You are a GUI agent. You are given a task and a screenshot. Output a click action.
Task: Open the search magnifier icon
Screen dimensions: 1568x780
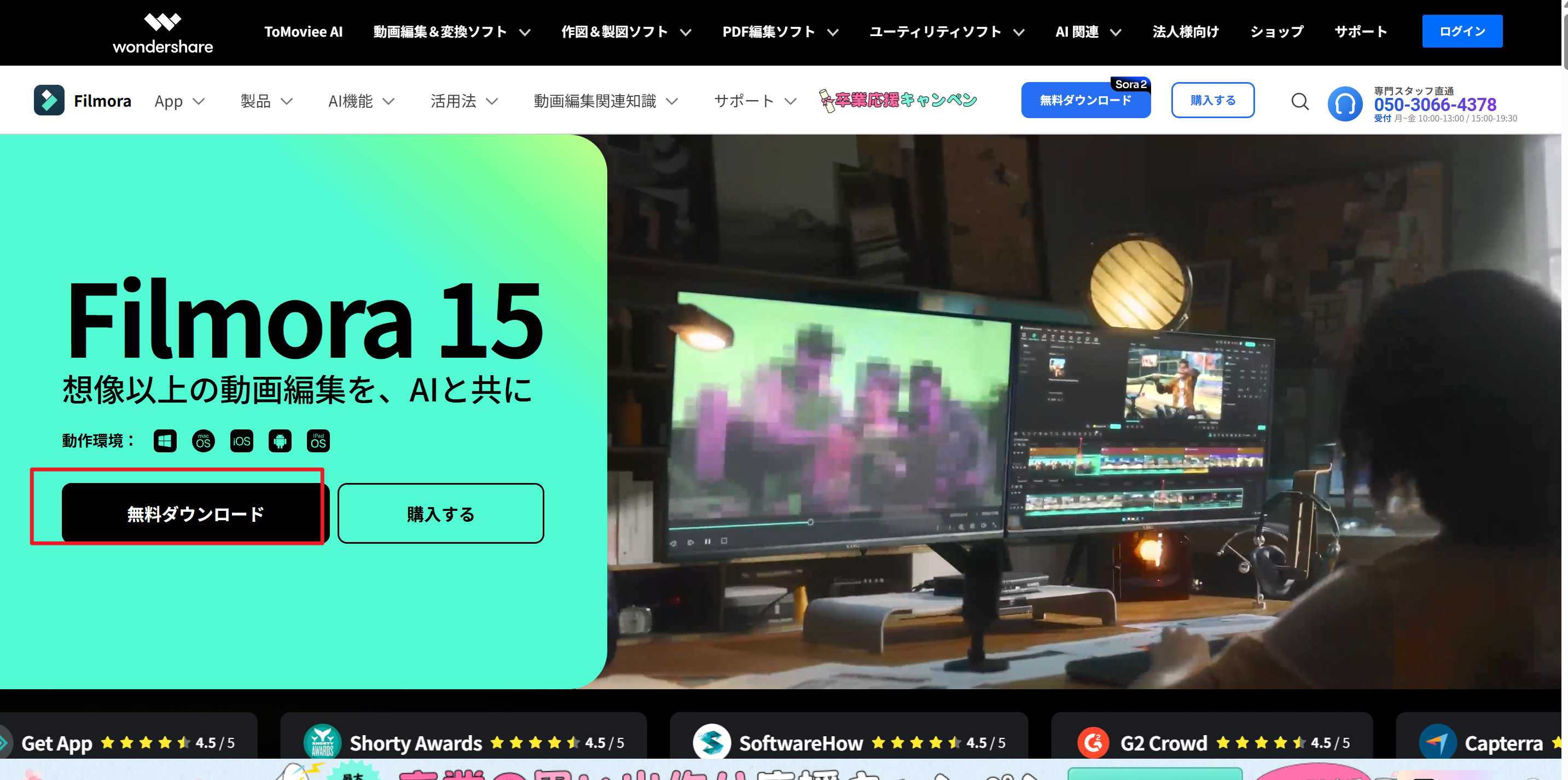pos(1299,101)
